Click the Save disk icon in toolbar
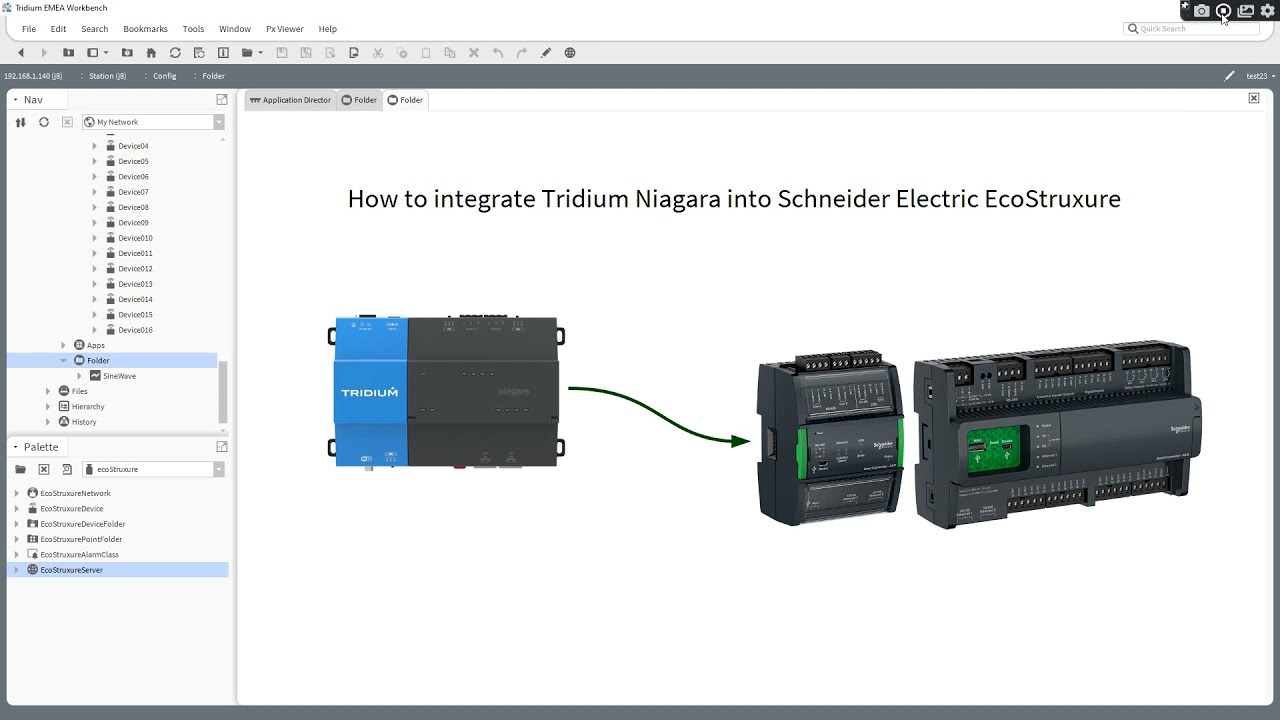The width and height of the screenshot is (1280, 720). [282, 53]
